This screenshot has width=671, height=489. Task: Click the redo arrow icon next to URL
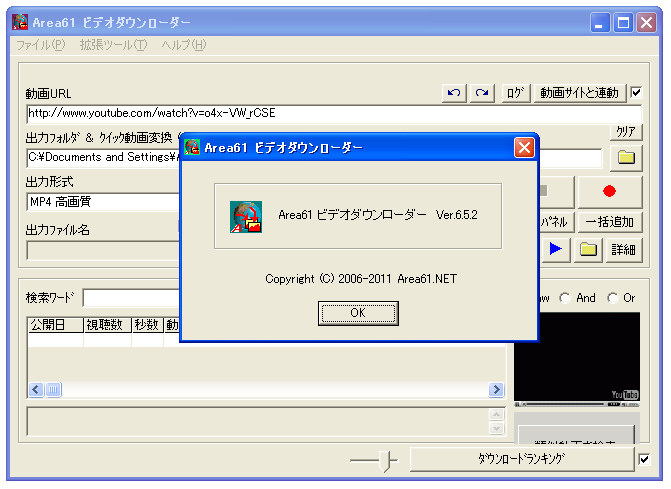tap(482, 92)
